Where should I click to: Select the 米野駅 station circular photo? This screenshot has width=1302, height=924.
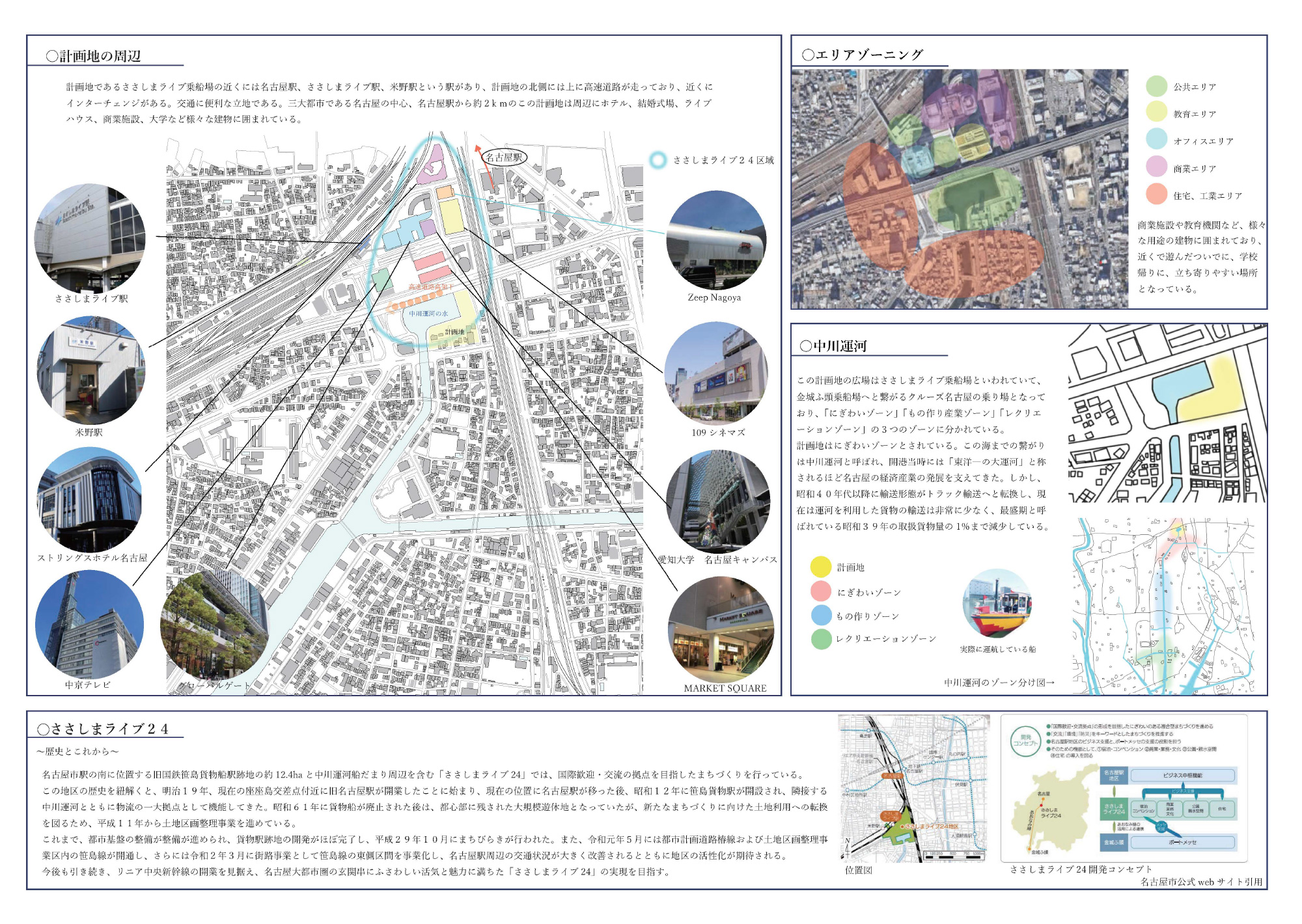[x=90, y=371]
